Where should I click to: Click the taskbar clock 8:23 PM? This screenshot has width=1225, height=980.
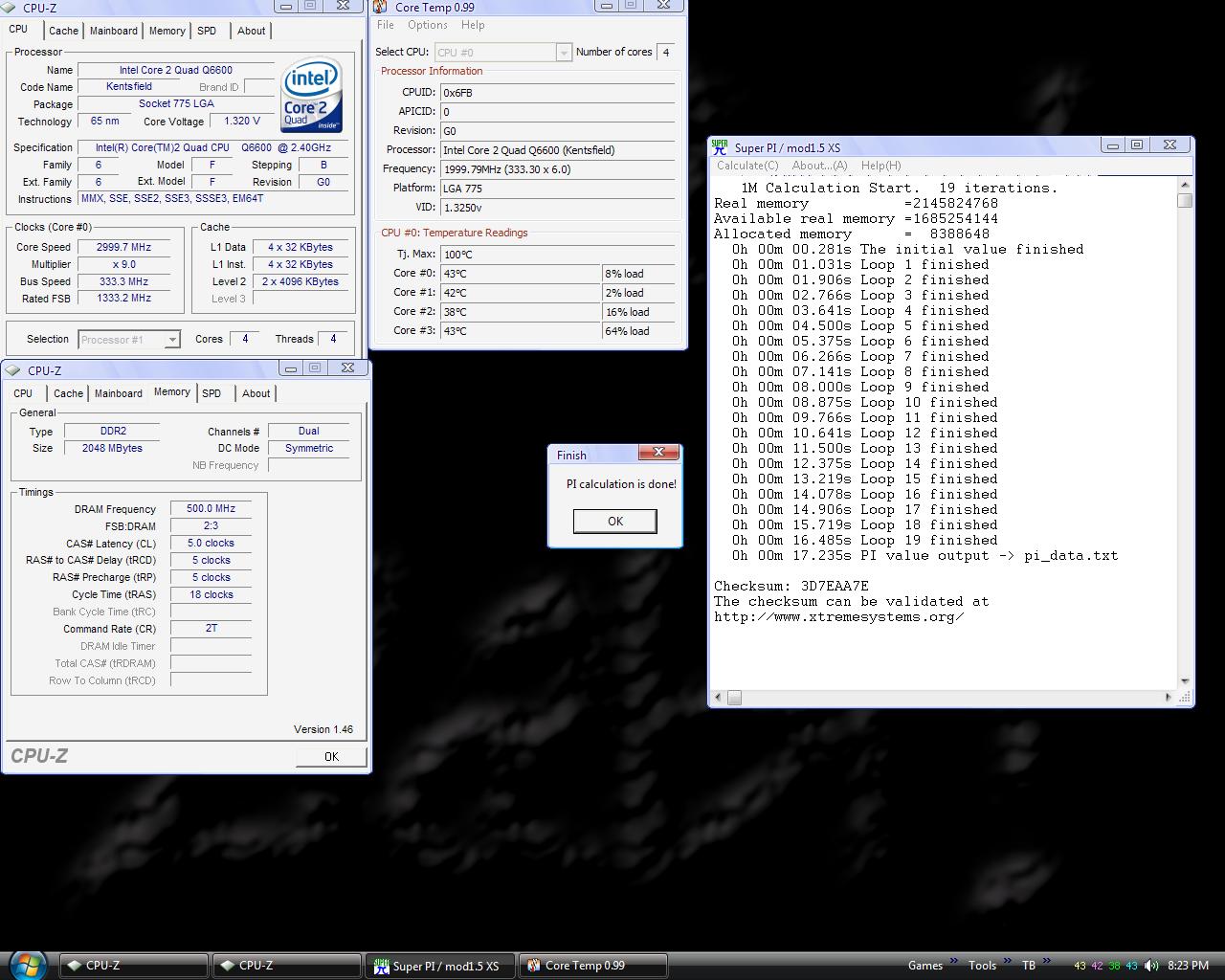1188,966
